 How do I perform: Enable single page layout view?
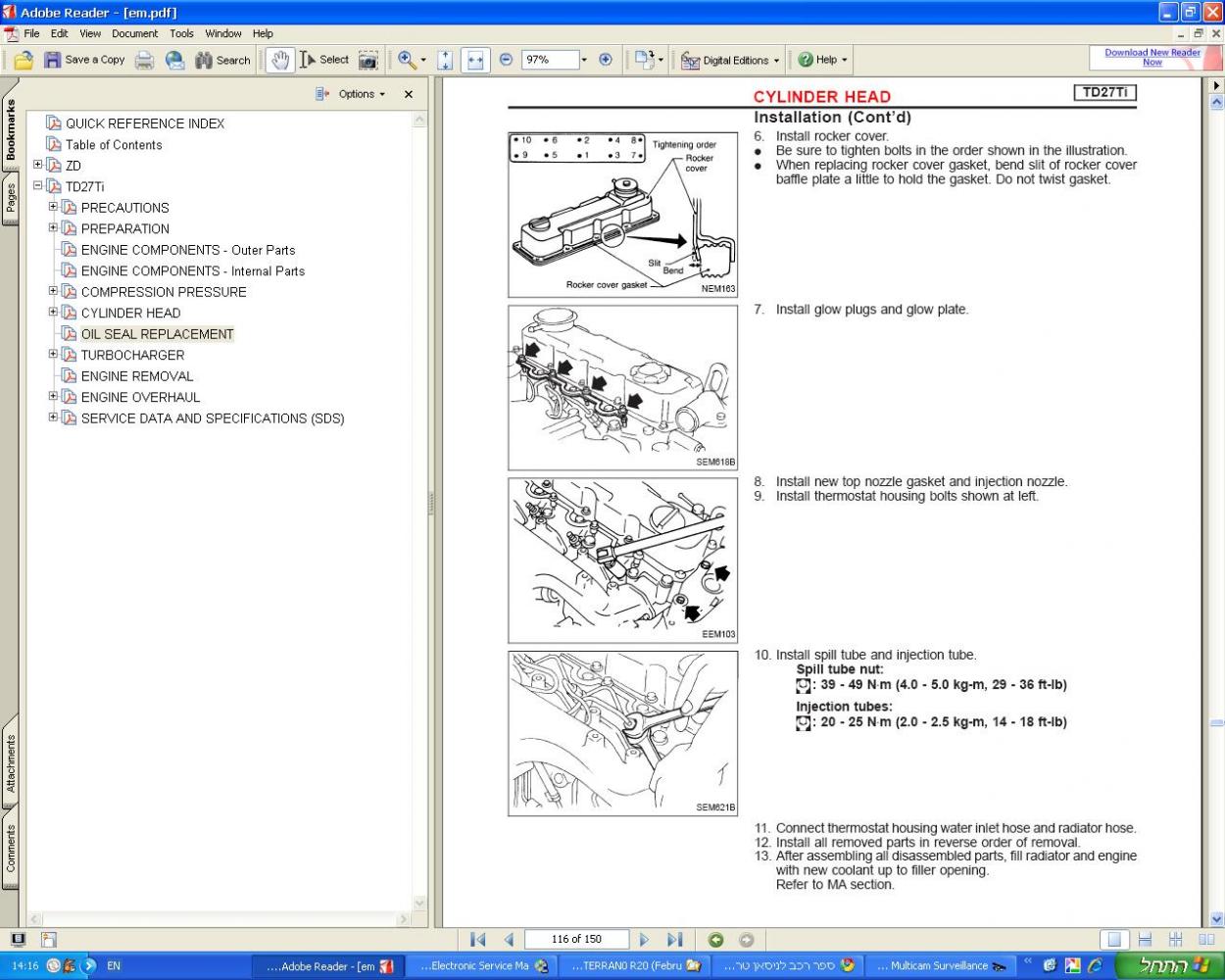(x=1113, y=939)
